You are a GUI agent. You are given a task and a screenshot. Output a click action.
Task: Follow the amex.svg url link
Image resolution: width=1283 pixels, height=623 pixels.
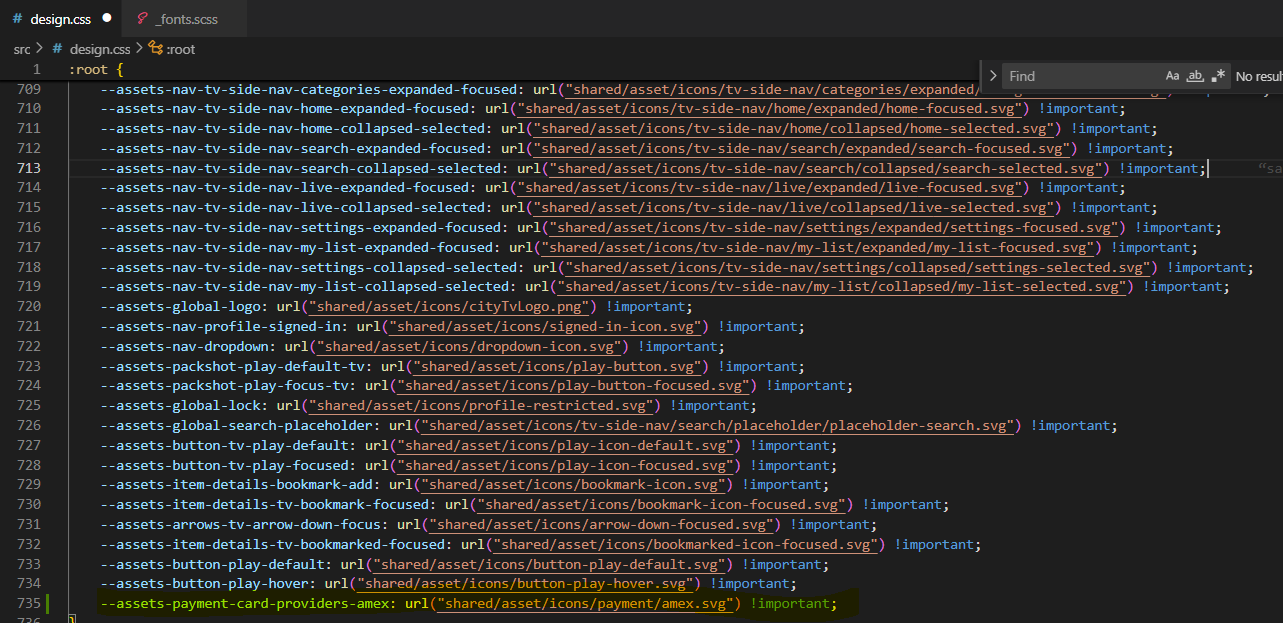pos(586,603)
